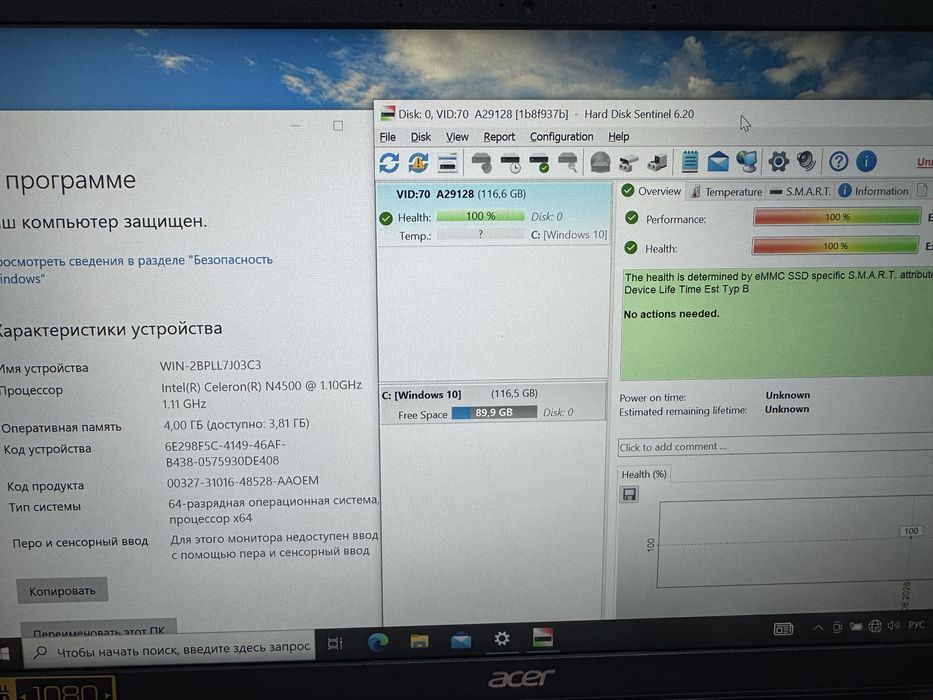This screenshot has height=700, width=933.
Task: Switch to the Overview tab
Action: (652, 190)
